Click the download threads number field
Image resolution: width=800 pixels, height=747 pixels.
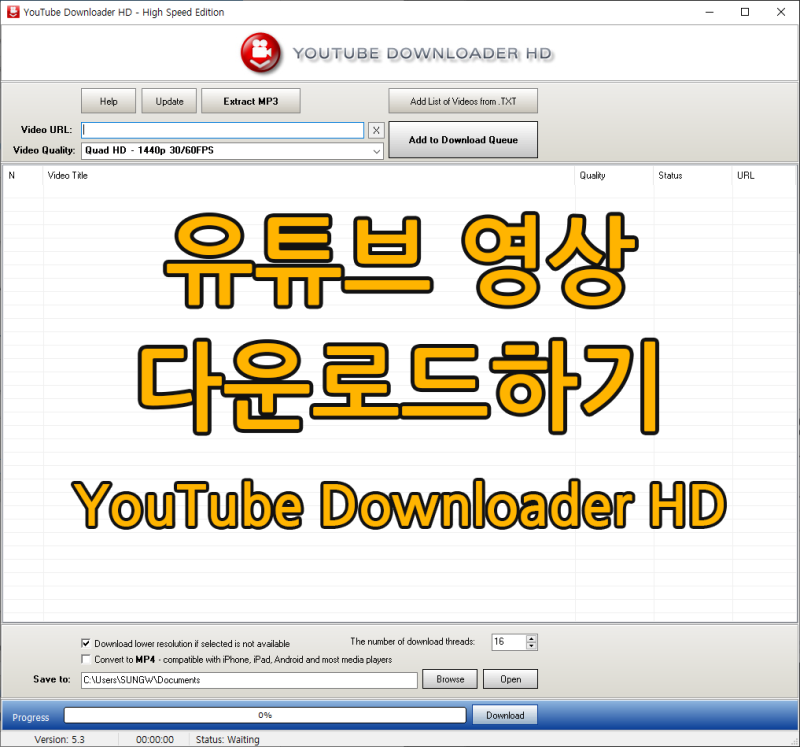(x=509, y=642)
